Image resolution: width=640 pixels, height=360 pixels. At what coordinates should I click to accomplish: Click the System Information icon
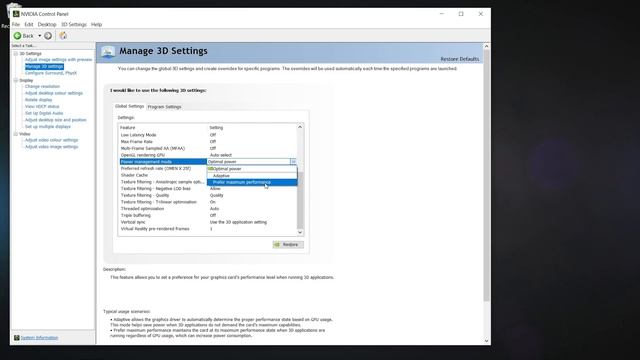tap(17, 338)
